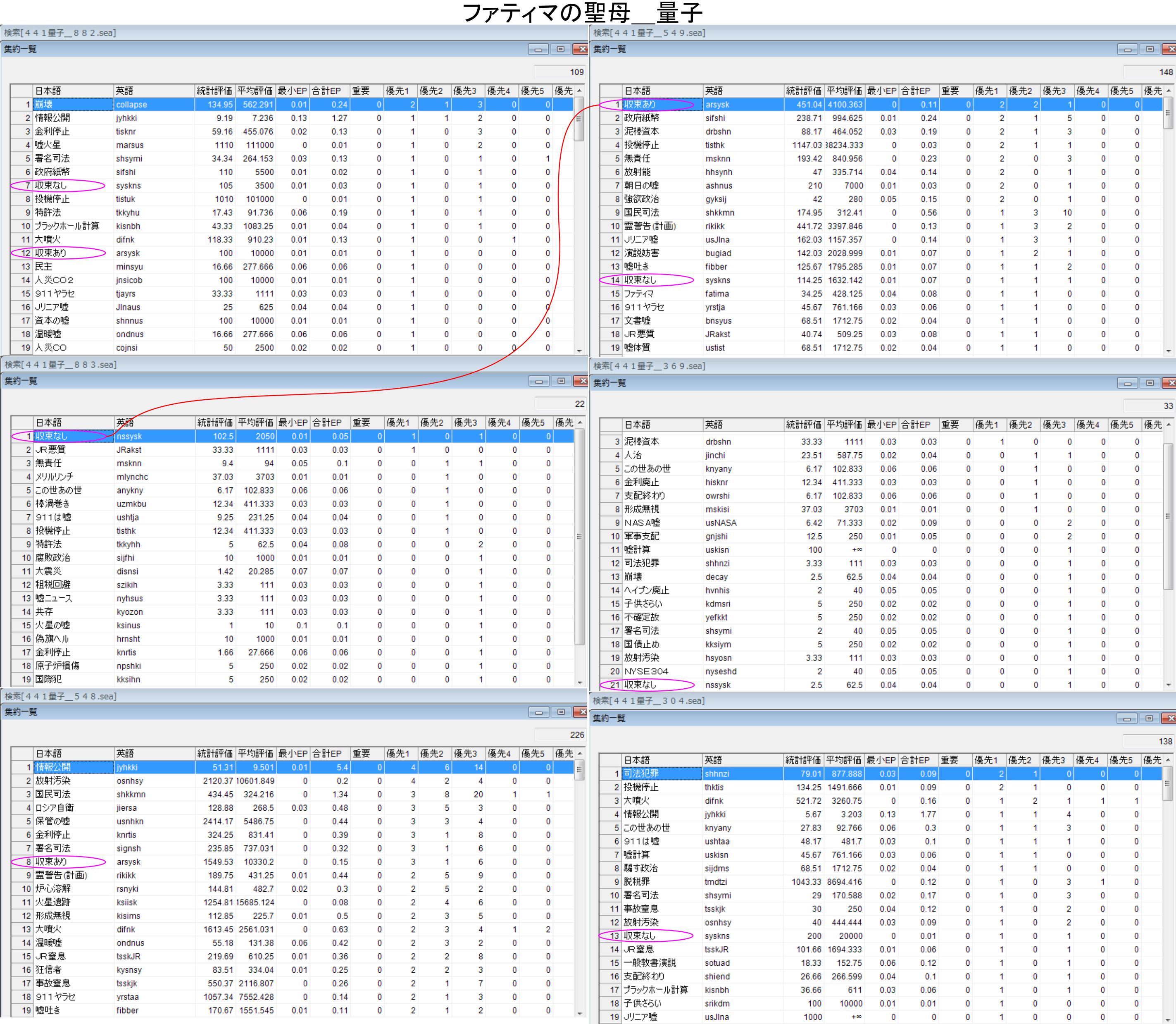Click scroll-up arrow in 304.sea table

coord(1168,761)
